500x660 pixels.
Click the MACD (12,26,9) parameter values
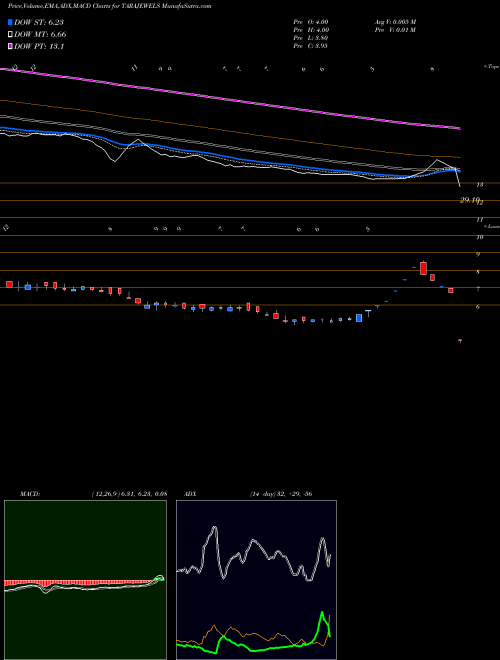[129, 494]
